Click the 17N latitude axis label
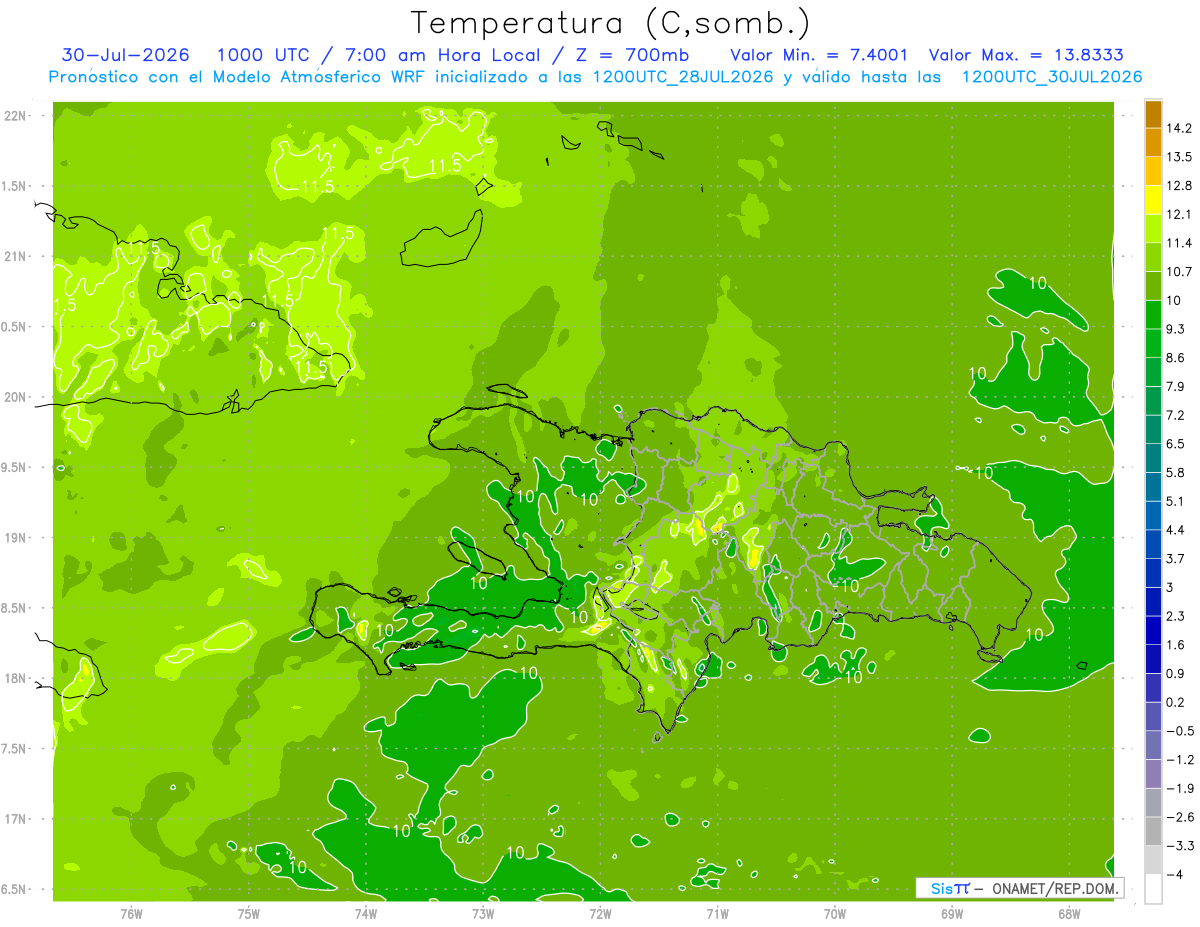The width and height of the screenshot is (1200, 927). point(17,819)
